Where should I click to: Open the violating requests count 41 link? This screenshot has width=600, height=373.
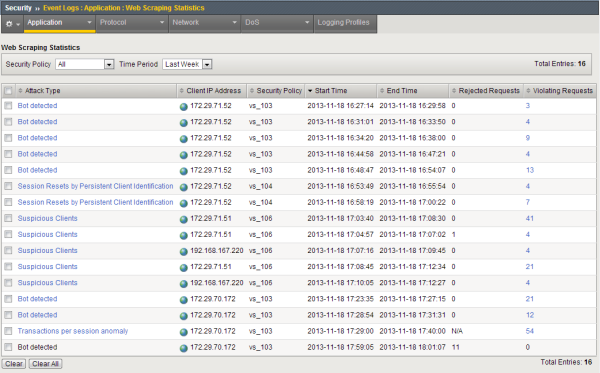(x=530, y=218)
